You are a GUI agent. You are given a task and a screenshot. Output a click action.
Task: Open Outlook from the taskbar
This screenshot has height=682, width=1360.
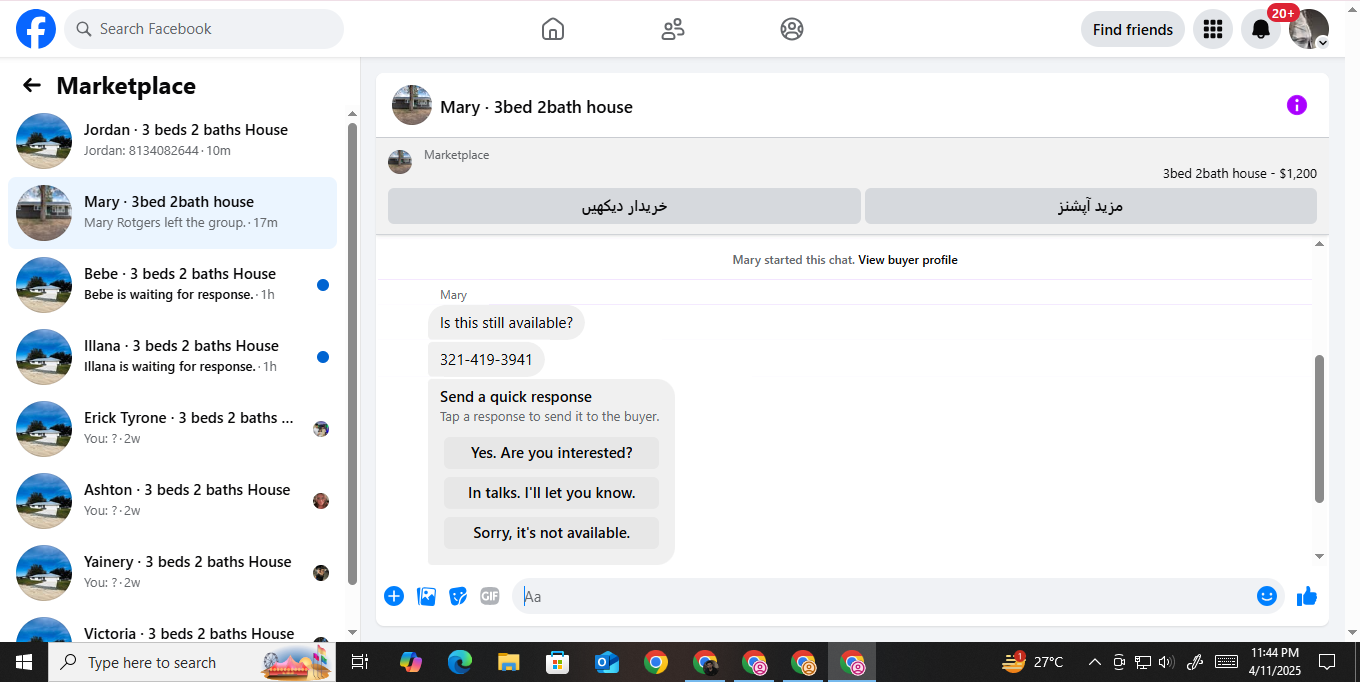pos(607,662)
